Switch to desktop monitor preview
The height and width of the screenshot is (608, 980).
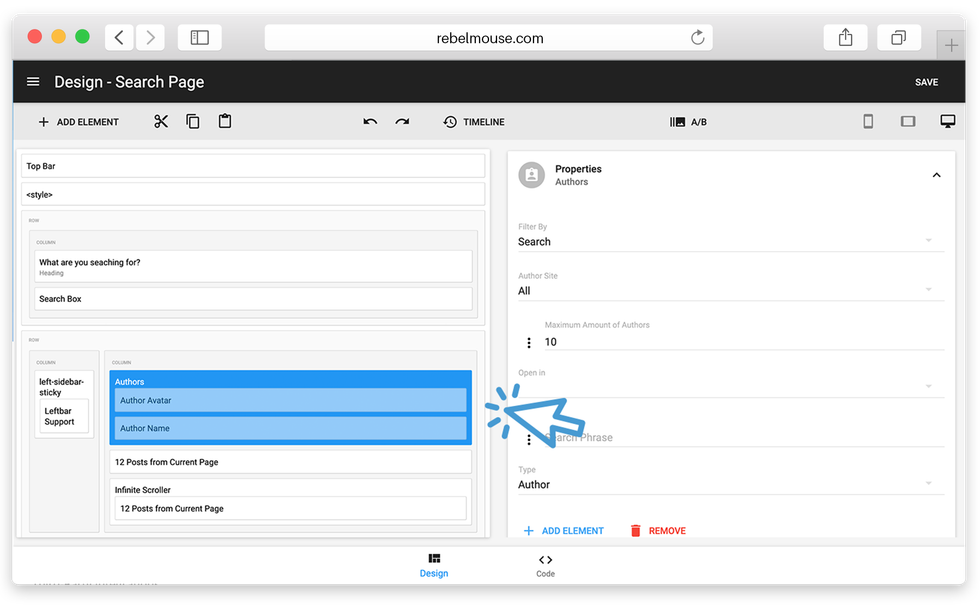947,122
